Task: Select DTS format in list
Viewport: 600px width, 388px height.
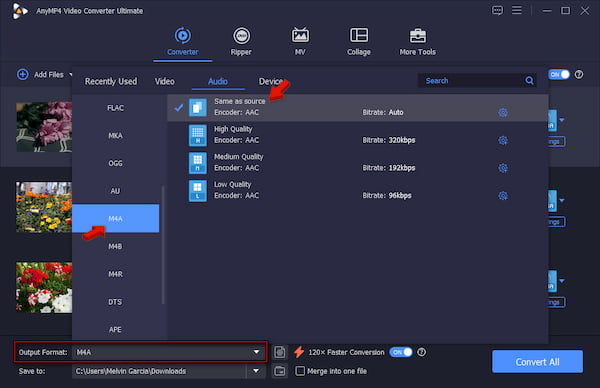Action: click(x=116, y=302)
